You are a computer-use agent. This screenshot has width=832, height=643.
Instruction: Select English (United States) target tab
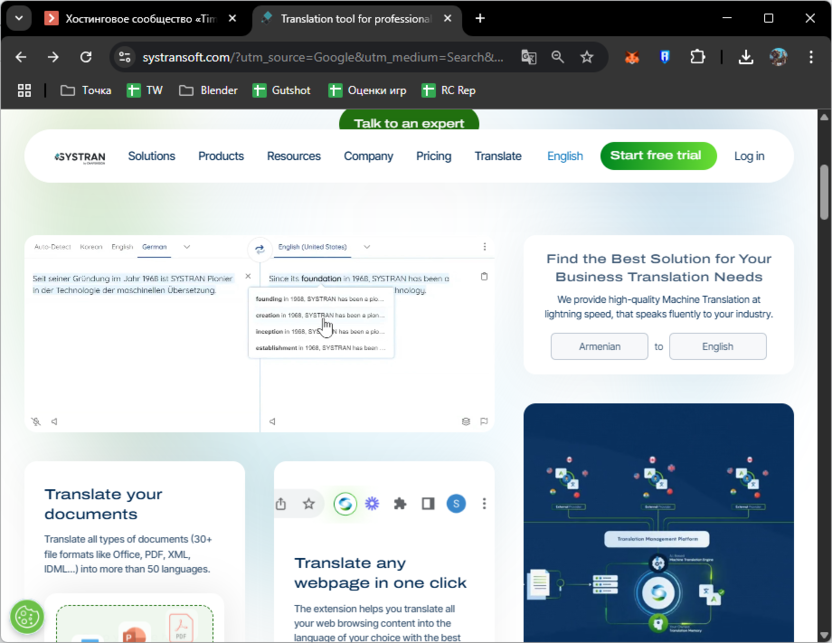pos(313,247)
